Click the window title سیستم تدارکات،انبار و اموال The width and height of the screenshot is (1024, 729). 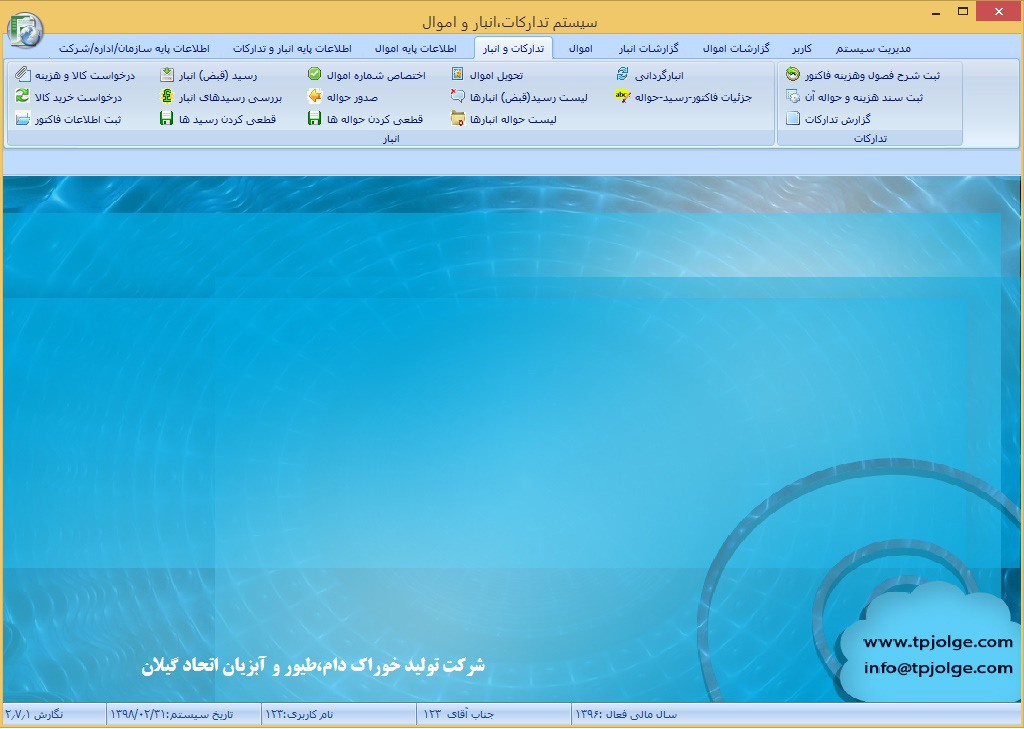pyautogui.click(x=509, y=22)
